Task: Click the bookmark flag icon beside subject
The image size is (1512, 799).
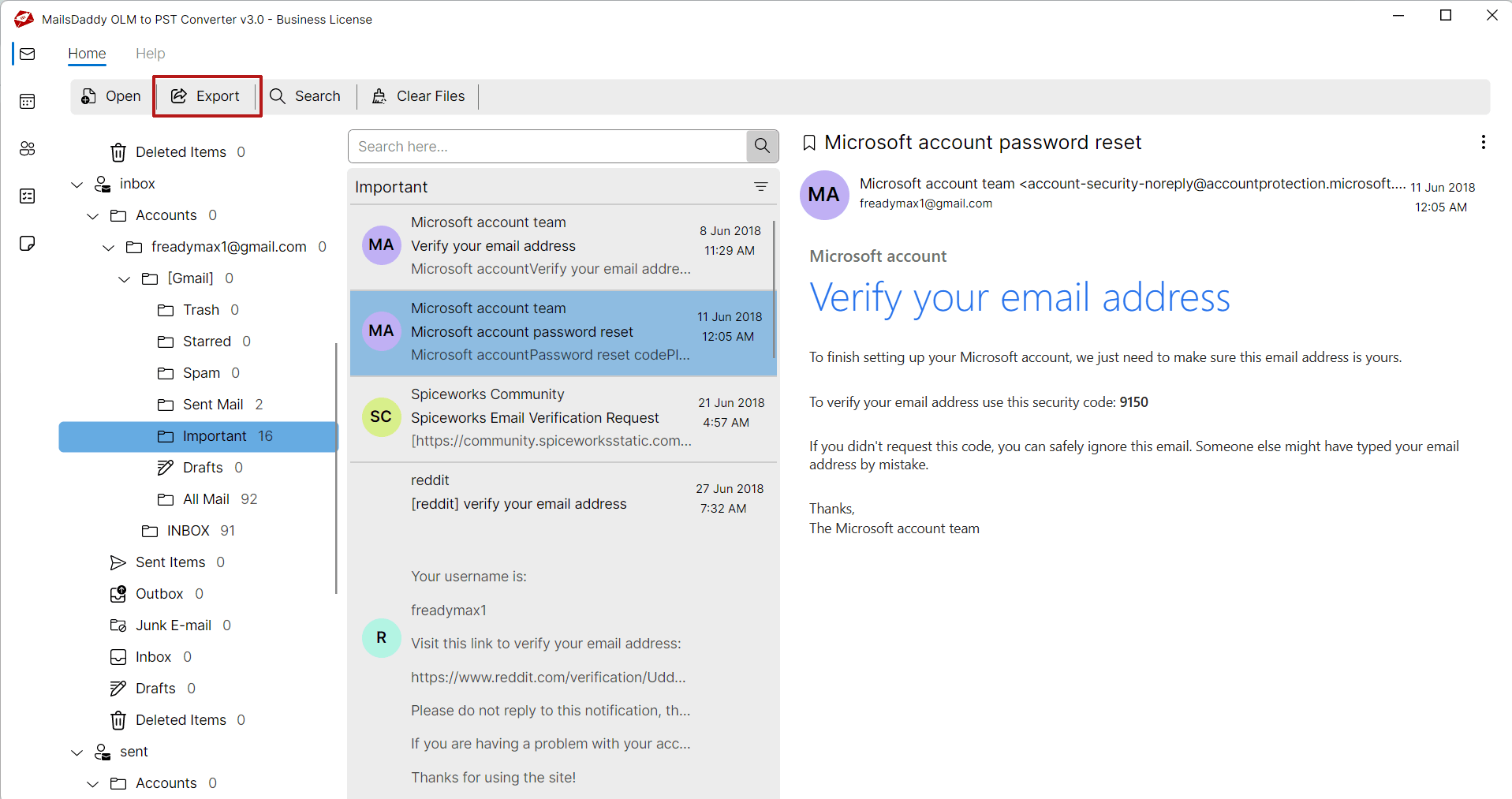Action: point(809,143)
